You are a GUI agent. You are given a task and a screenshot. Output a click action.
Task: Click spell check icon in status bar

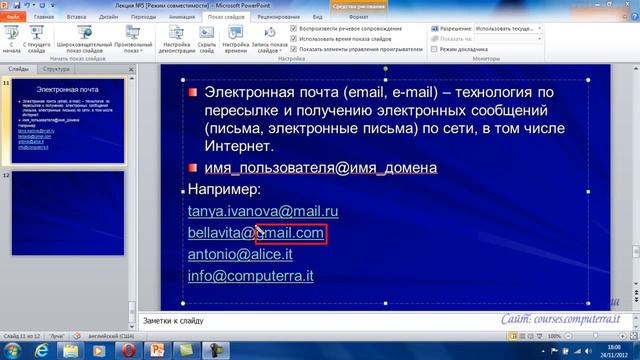click(77, 336)
